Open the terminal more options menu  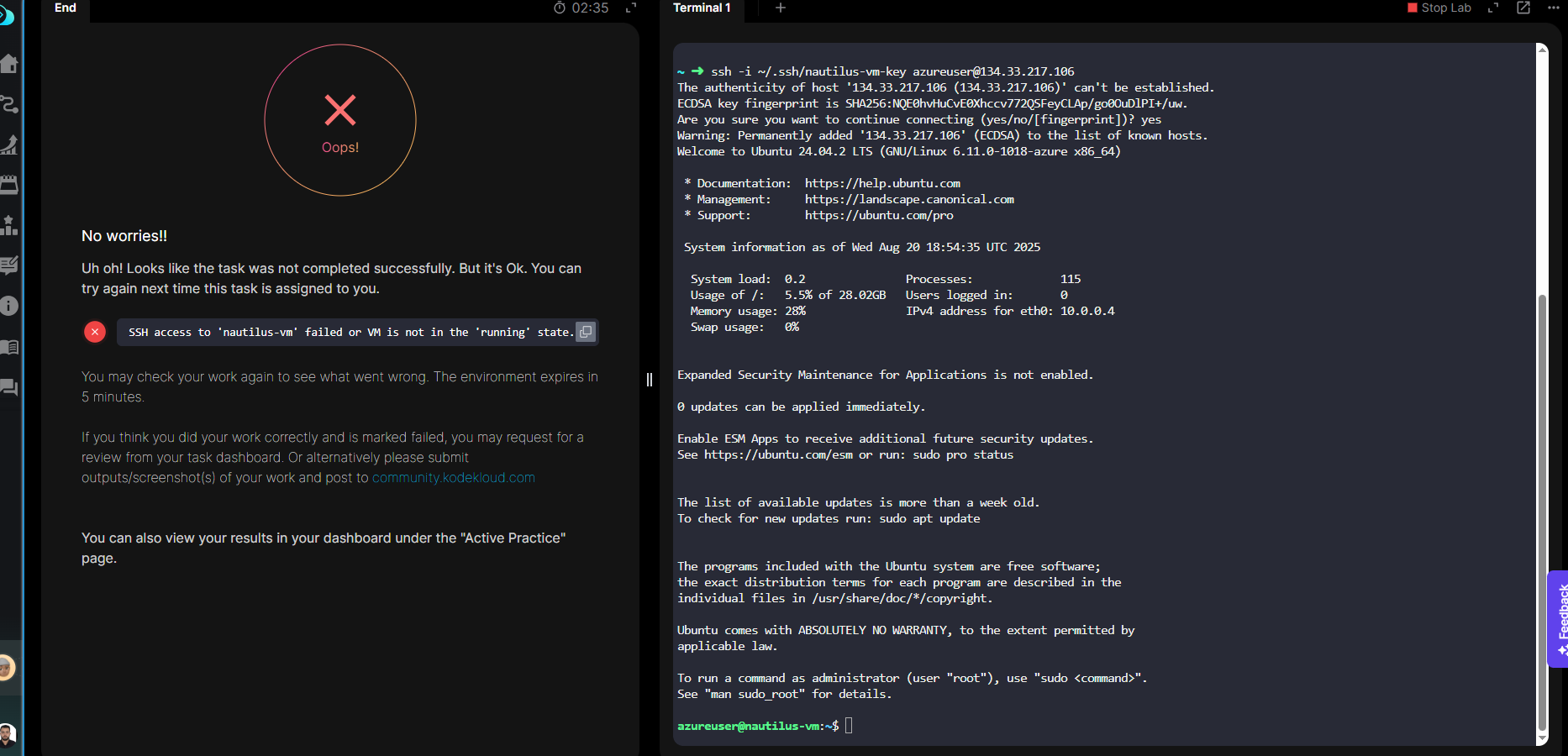tap(1553, 8)
